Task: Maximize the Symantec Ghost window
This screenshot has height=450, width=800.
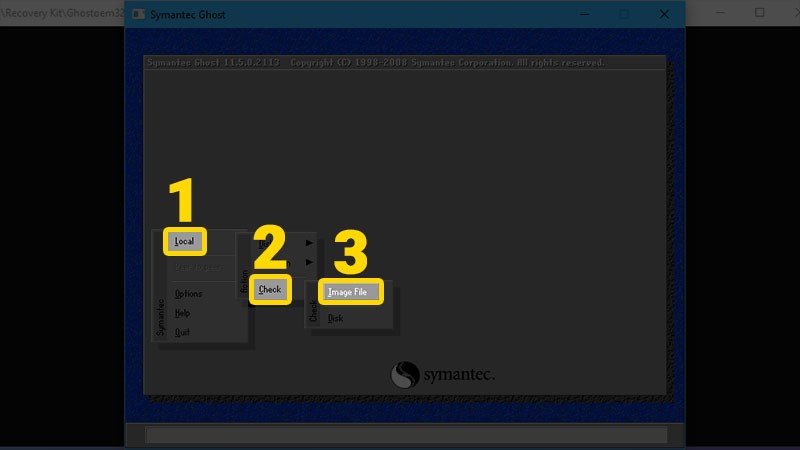Action: click(624, 14)
